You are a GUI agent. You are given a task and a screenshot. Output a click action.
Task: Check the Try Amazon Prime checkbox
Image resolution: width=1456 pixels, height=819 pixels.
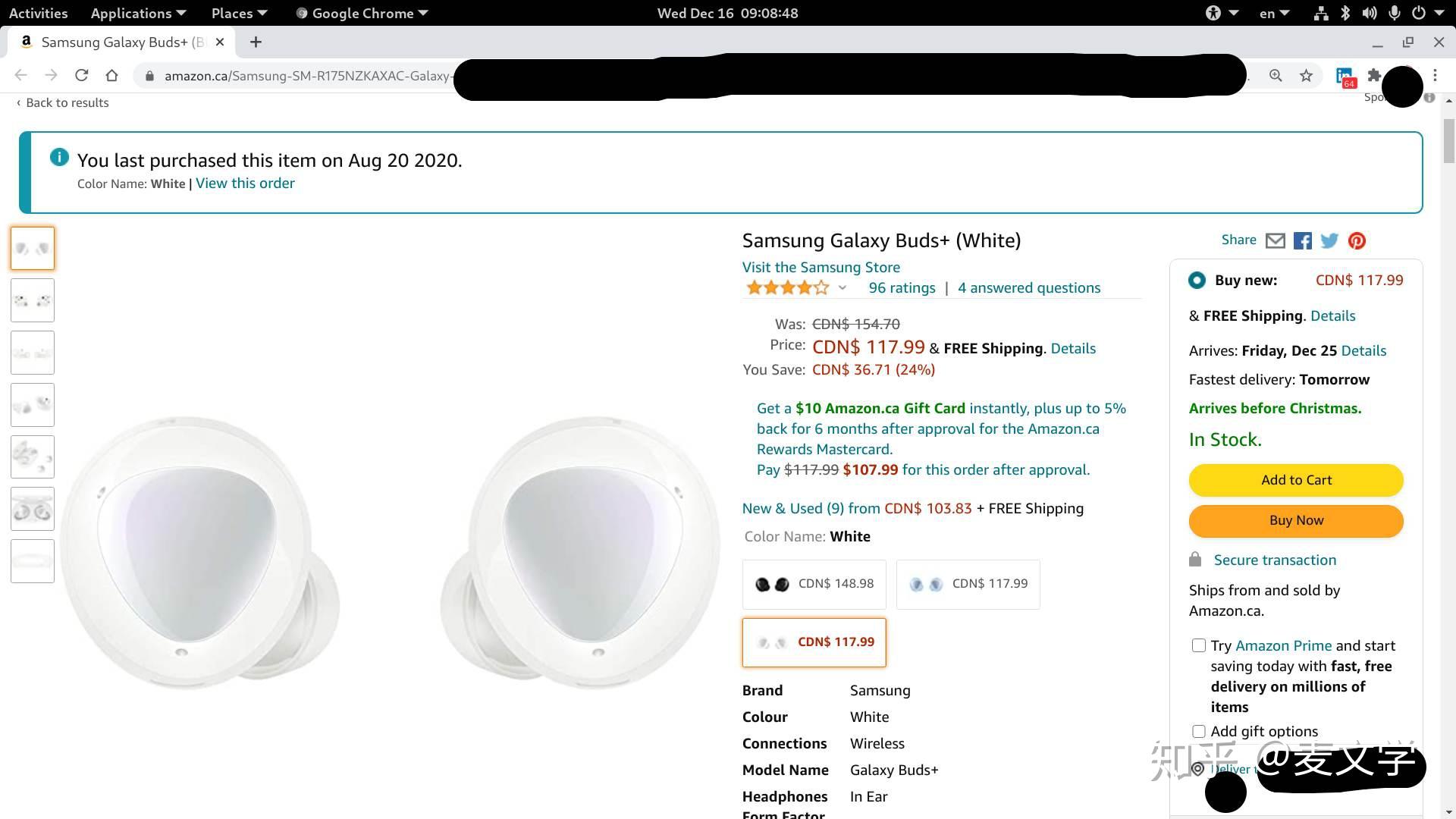[x=1199, y=645]
